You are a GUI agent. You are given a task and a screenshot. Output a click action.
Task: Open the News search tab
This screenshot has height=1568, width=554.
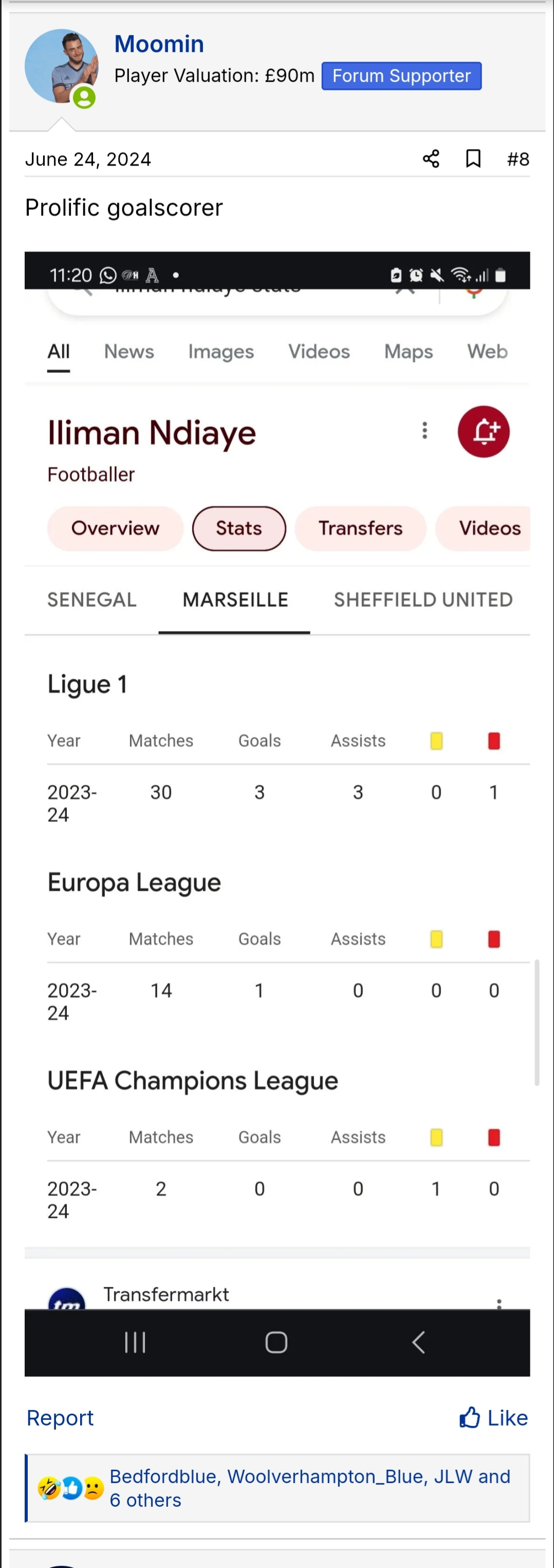129,352
